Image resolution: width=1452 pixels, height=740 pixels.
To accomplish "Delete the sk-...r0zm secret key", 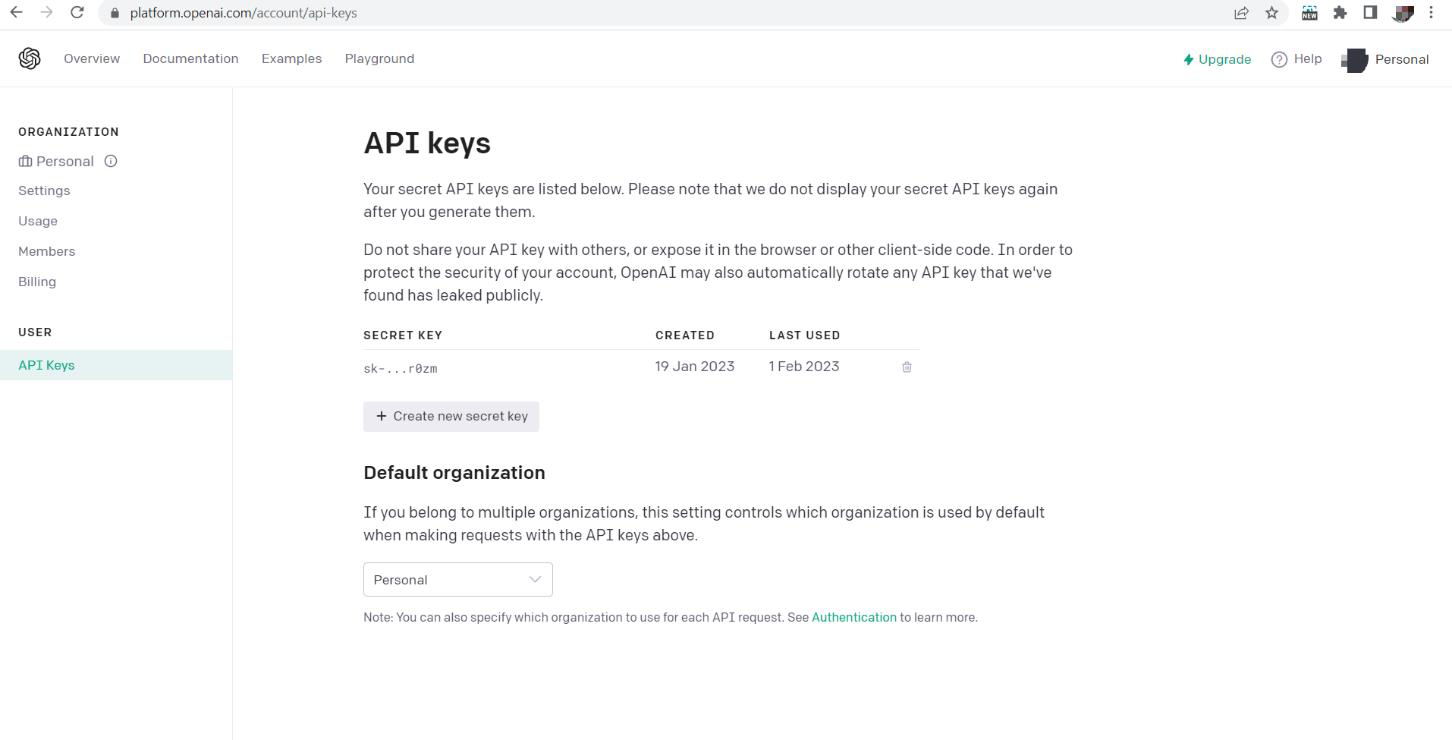I will coord(907,367).
